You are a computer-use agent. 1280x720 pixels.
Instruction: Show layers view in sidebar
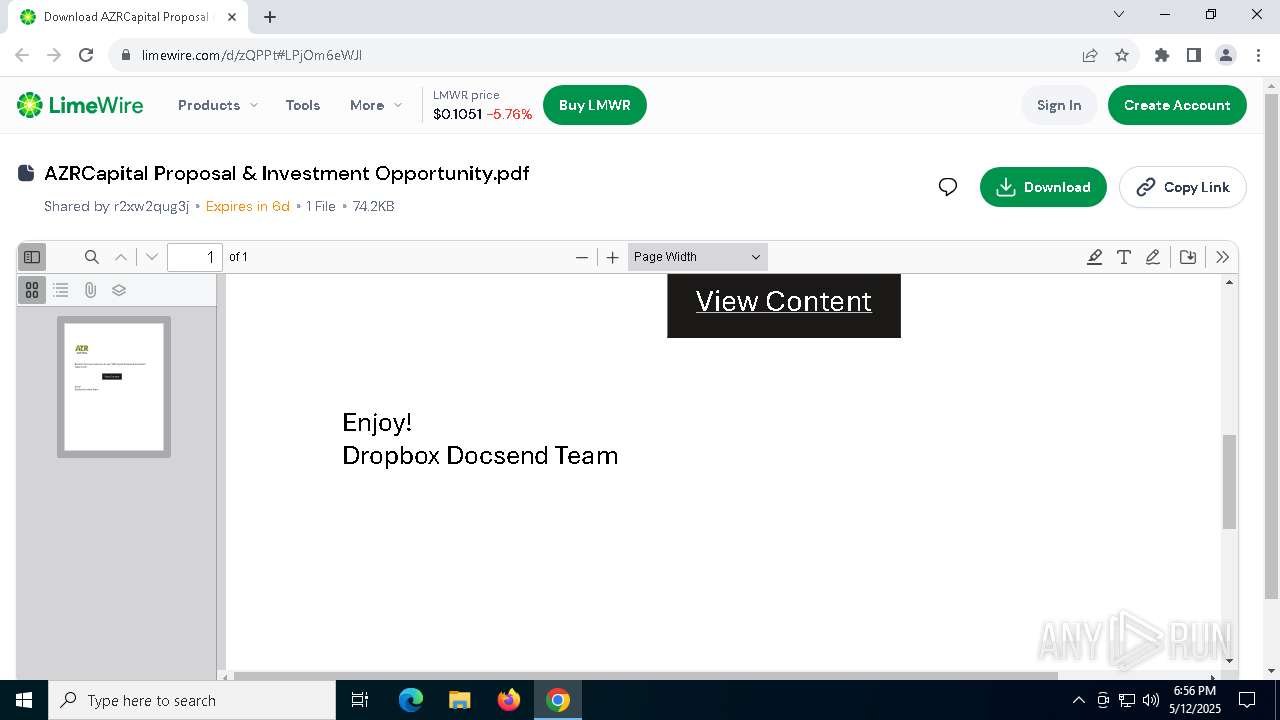pos(119,290)
